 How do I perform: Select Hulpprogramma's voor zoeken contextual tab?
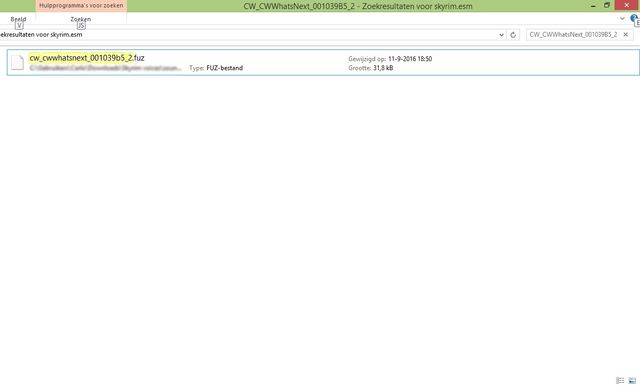coord(81,6)
